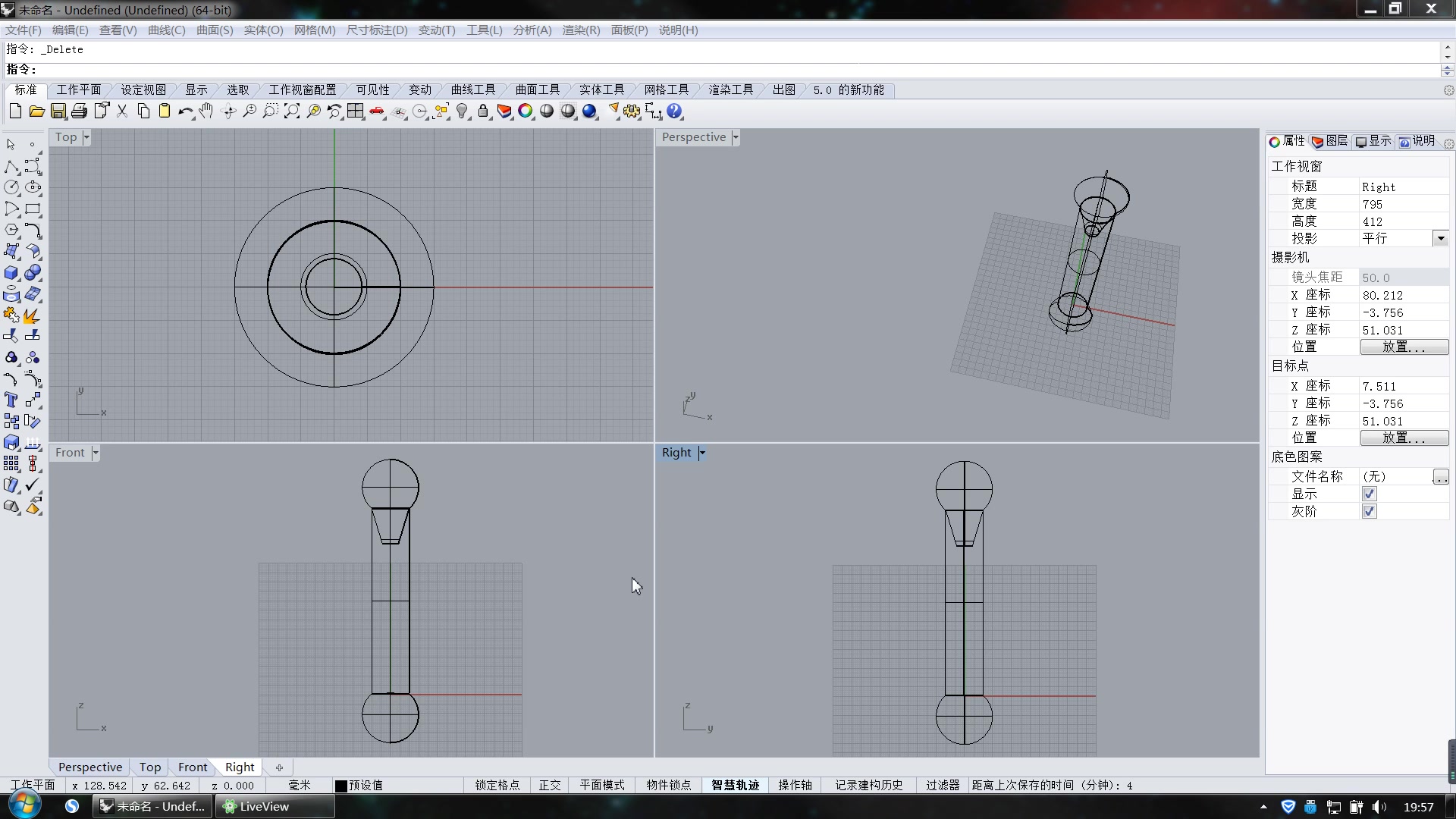Open the Perspective viewport title dropdown
Viewport: 1456px width, 819px height.
point(736,137)
